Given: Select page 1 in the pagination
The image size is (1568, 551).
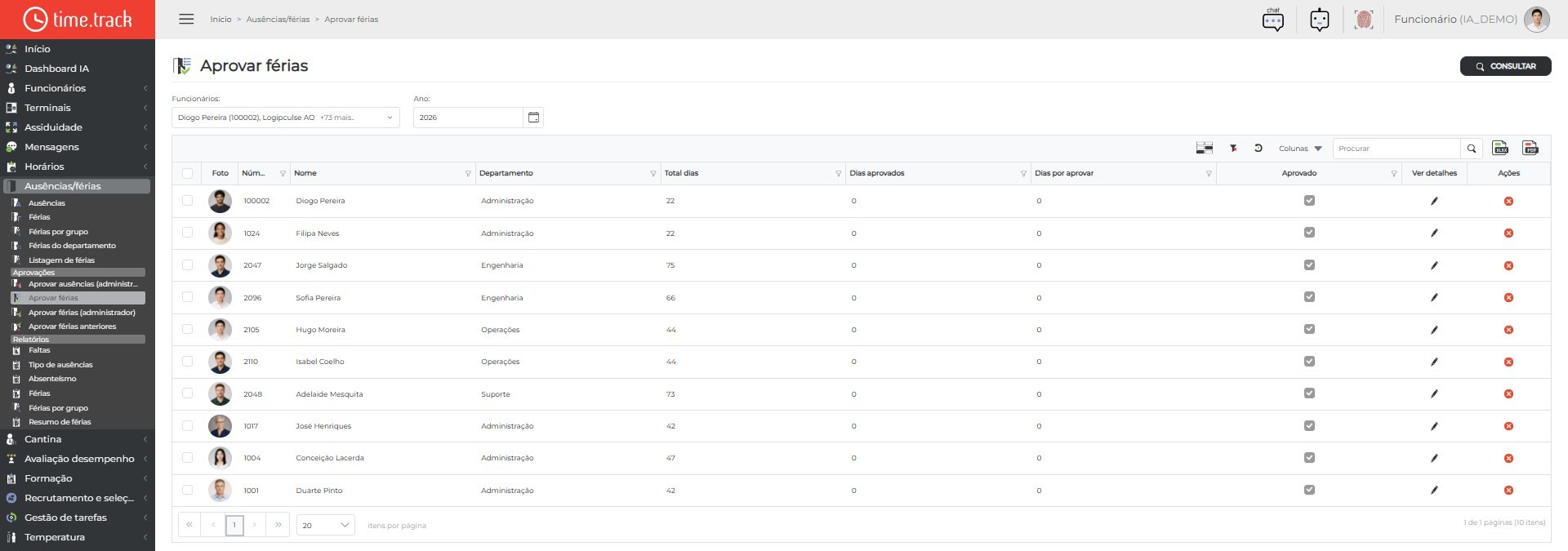Looking at the screenshot, I should pos(234,525).
